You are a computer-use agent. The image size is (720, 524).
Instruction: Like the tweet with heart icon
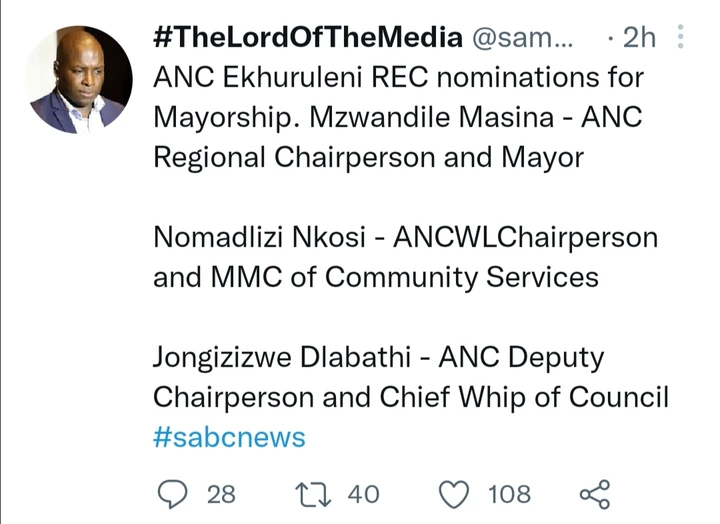coord(454,494)
